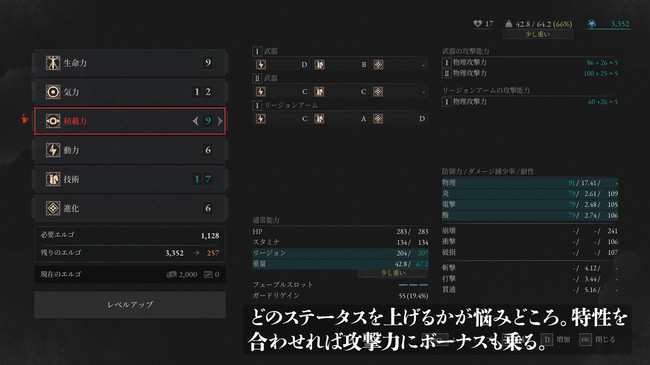Click the icon beside 0 in 現在のエルゴ row
Screen dimensions: 650x365
[x=208, y=275]
